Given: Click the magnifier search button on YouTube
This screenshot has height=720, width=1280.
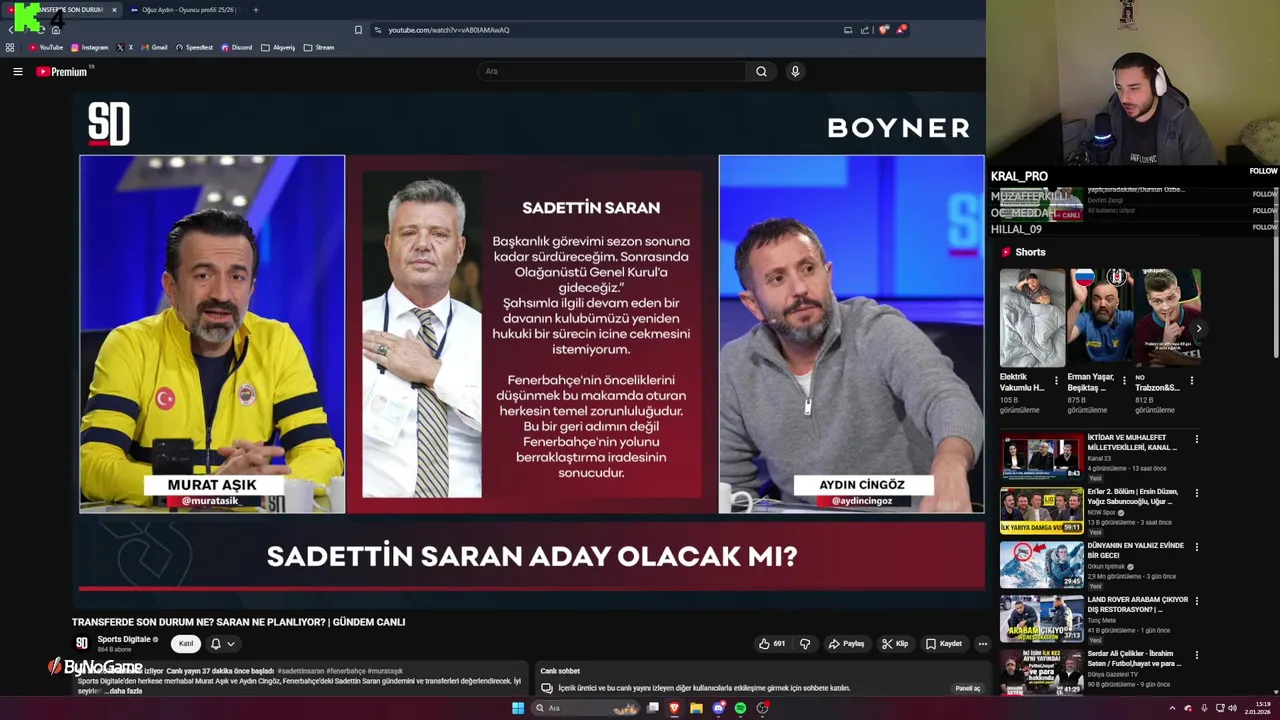Looking at the screenshot, I should click(761, 71).
